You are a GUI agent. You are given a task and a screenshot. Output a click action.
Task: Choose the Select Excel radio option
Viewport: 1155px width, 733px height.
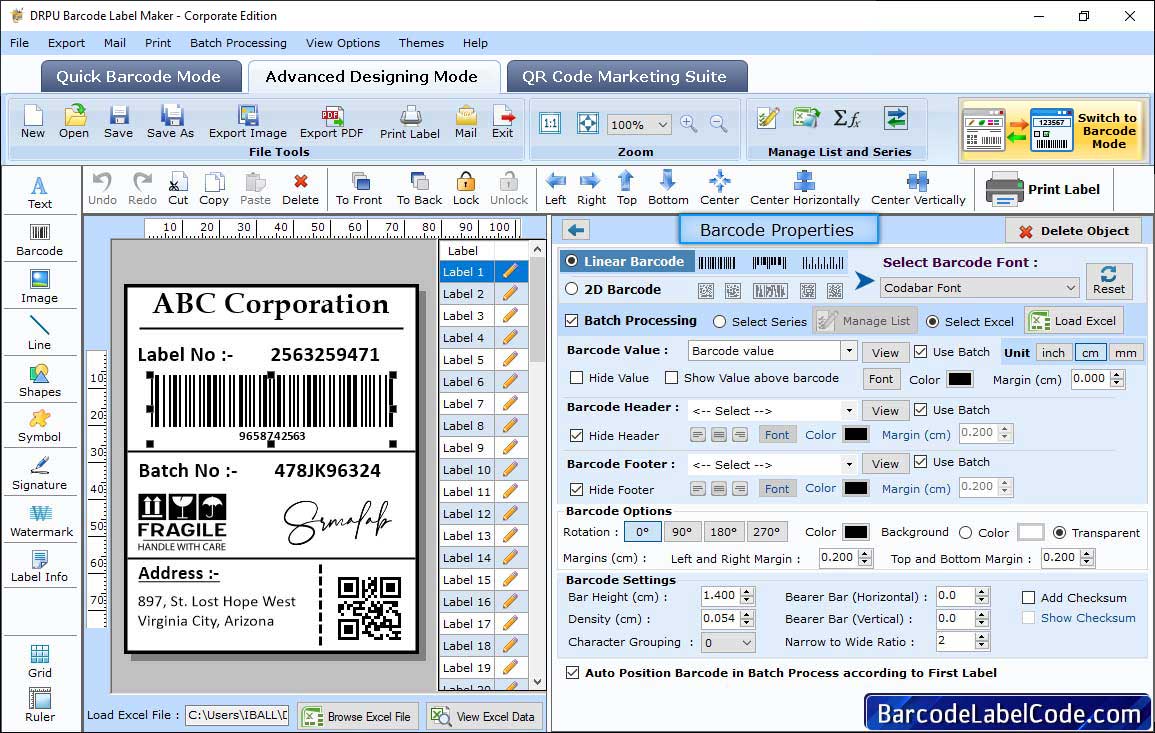coord(933,322)
